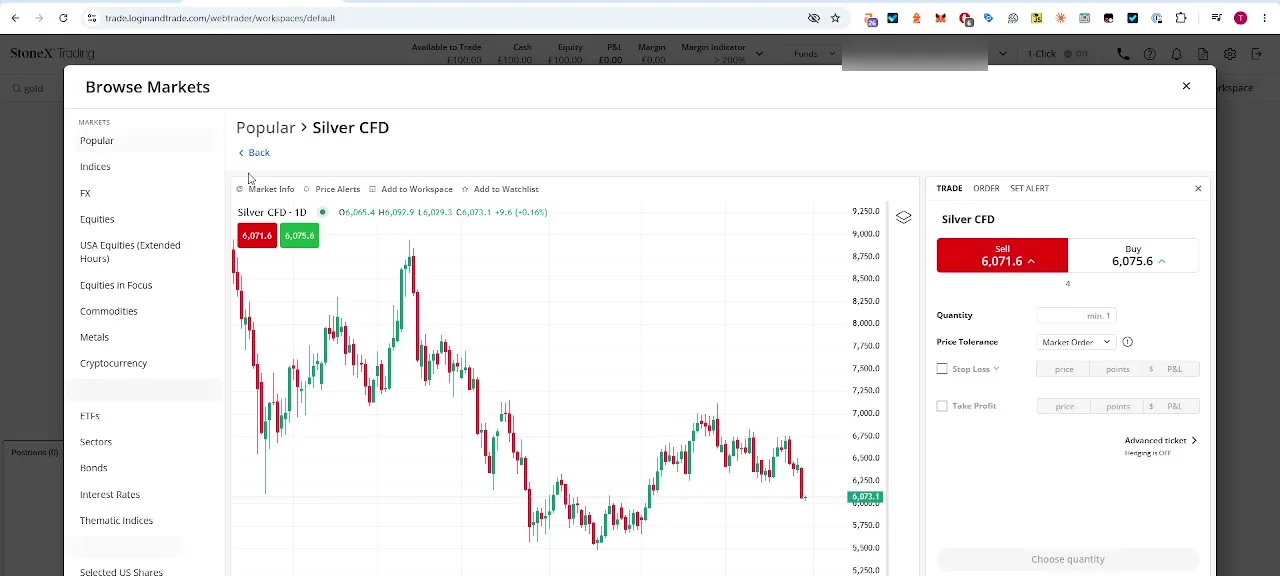Screen dimensions: 1280x576
Task: Click the Buy 6,075.6 button
Action: pos(1133,255)
